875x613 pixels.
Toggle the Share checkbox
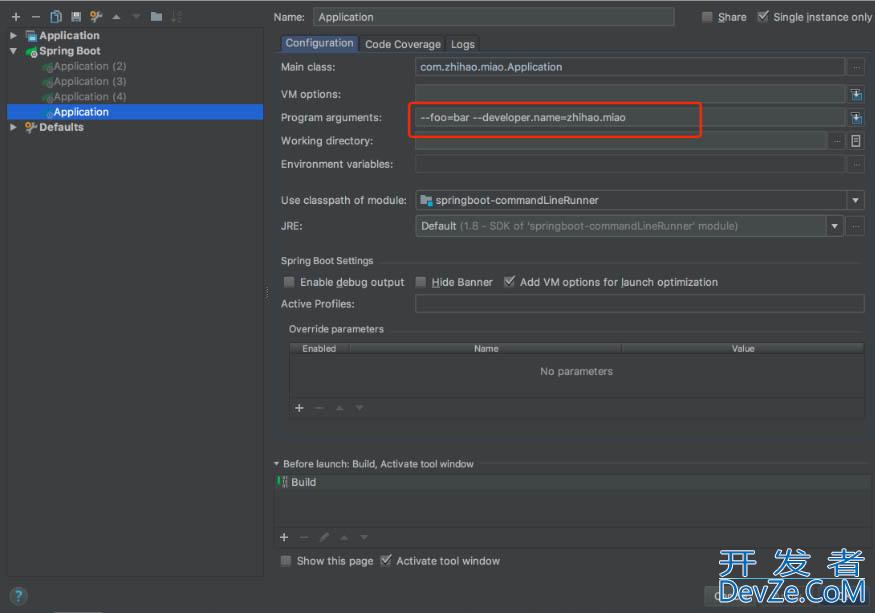[707, 17]
